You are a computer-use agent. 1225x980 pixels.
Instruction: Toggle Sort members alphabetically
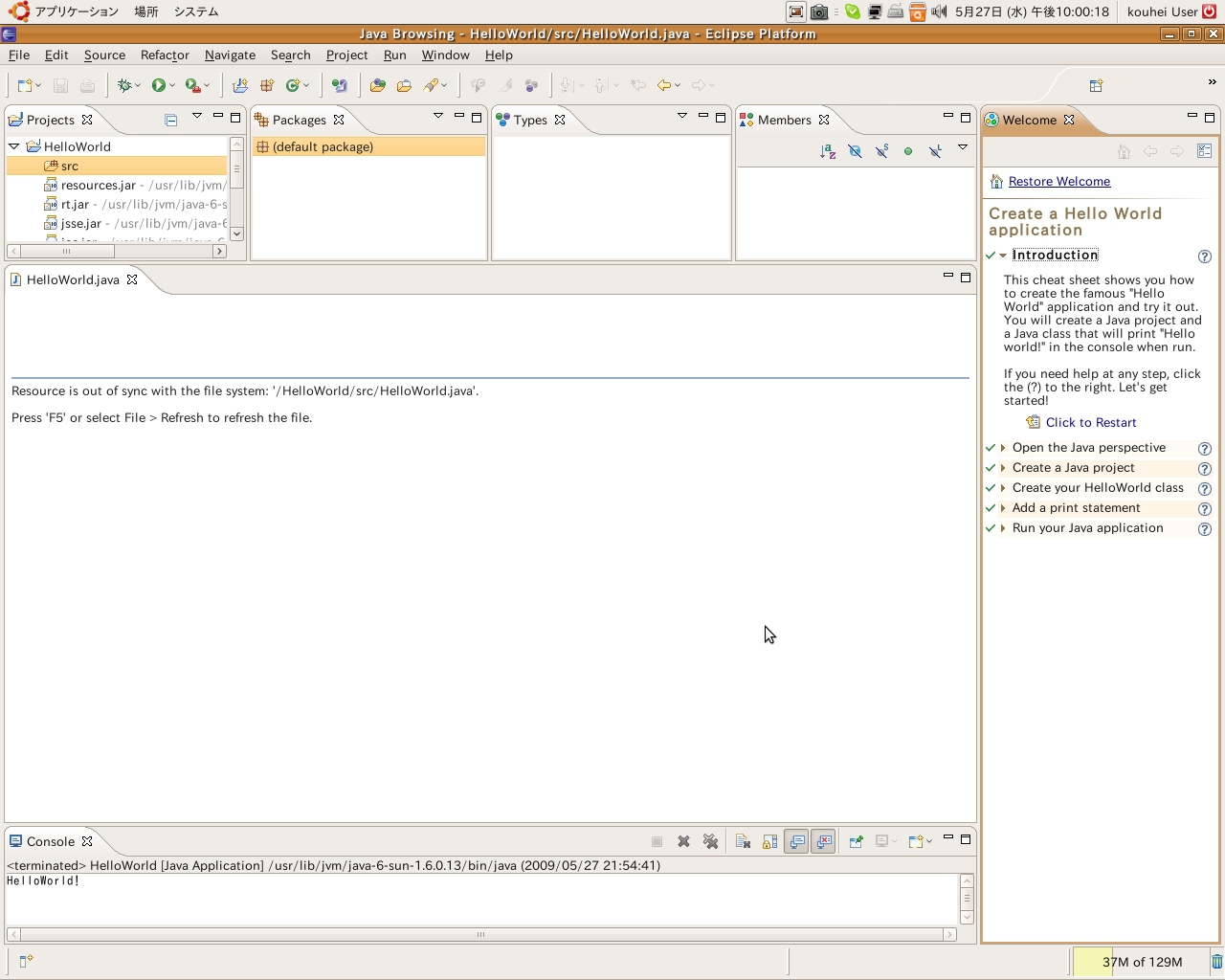click(x=828, y=151)
